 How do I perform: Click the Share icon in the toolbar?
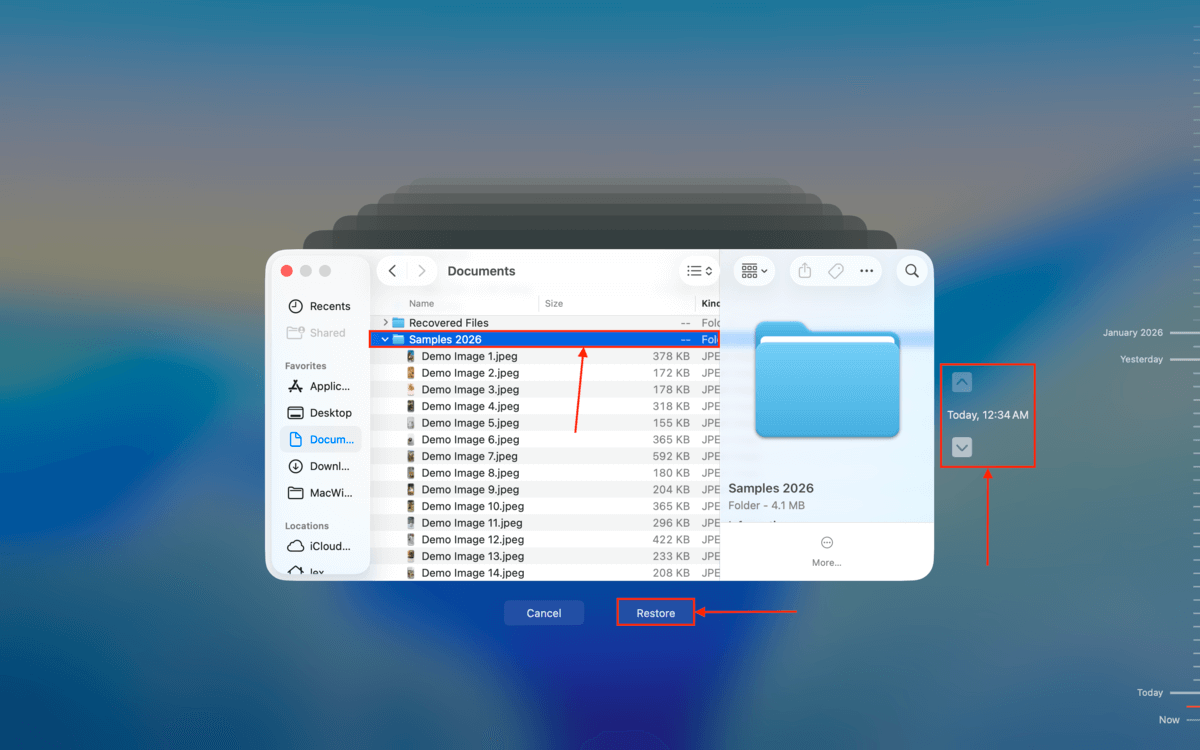click(x=804, y=270)
